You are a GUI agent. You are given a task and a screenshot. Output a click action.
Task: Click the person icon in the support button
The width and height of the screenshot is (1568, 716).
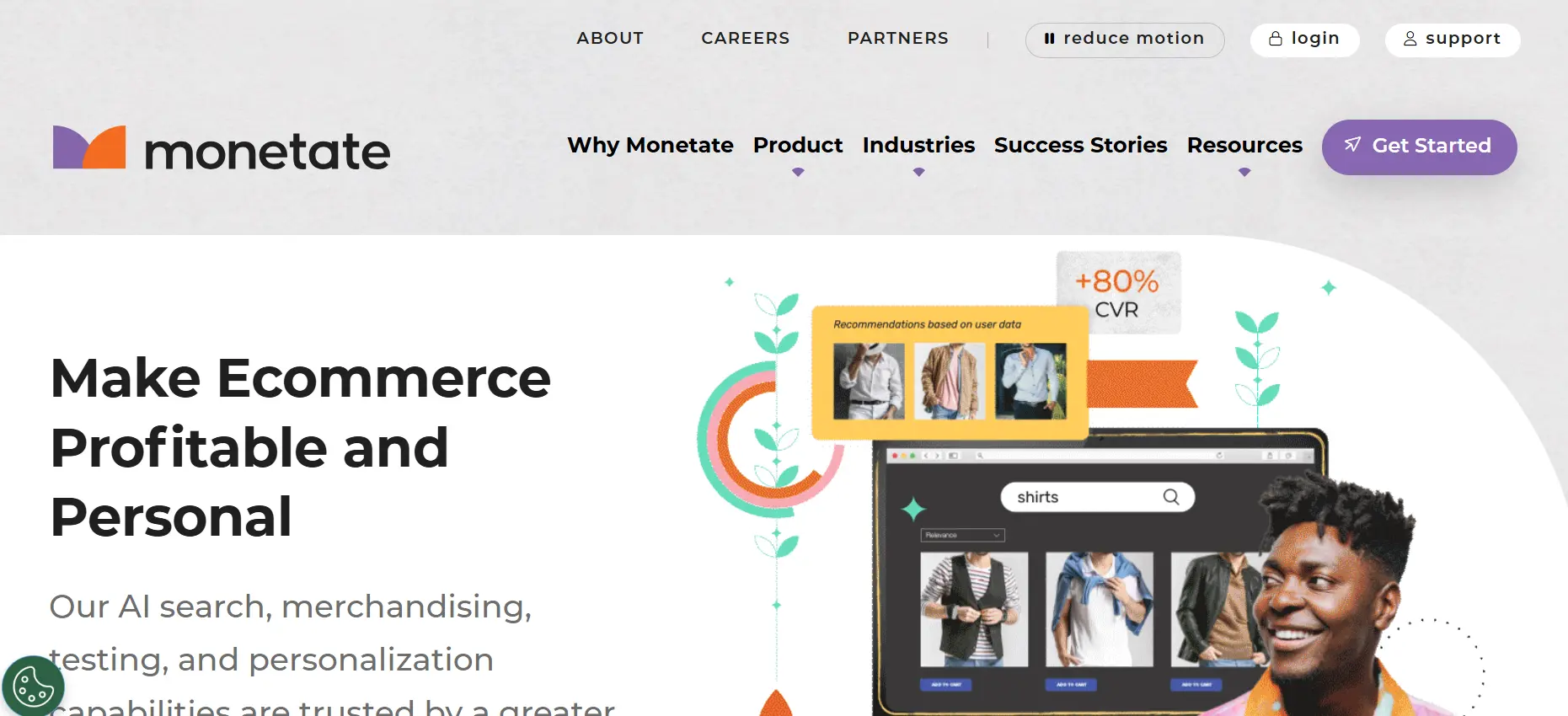[x=1410, y=39]
